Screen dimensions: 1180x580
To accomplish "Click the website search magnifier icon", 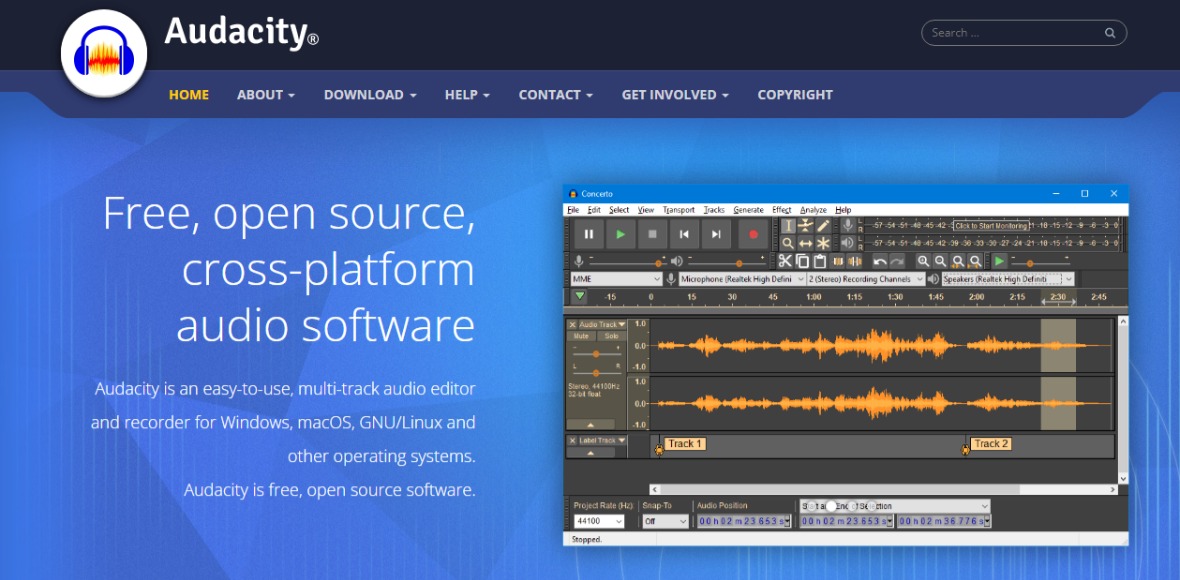I will (1109, 33).
